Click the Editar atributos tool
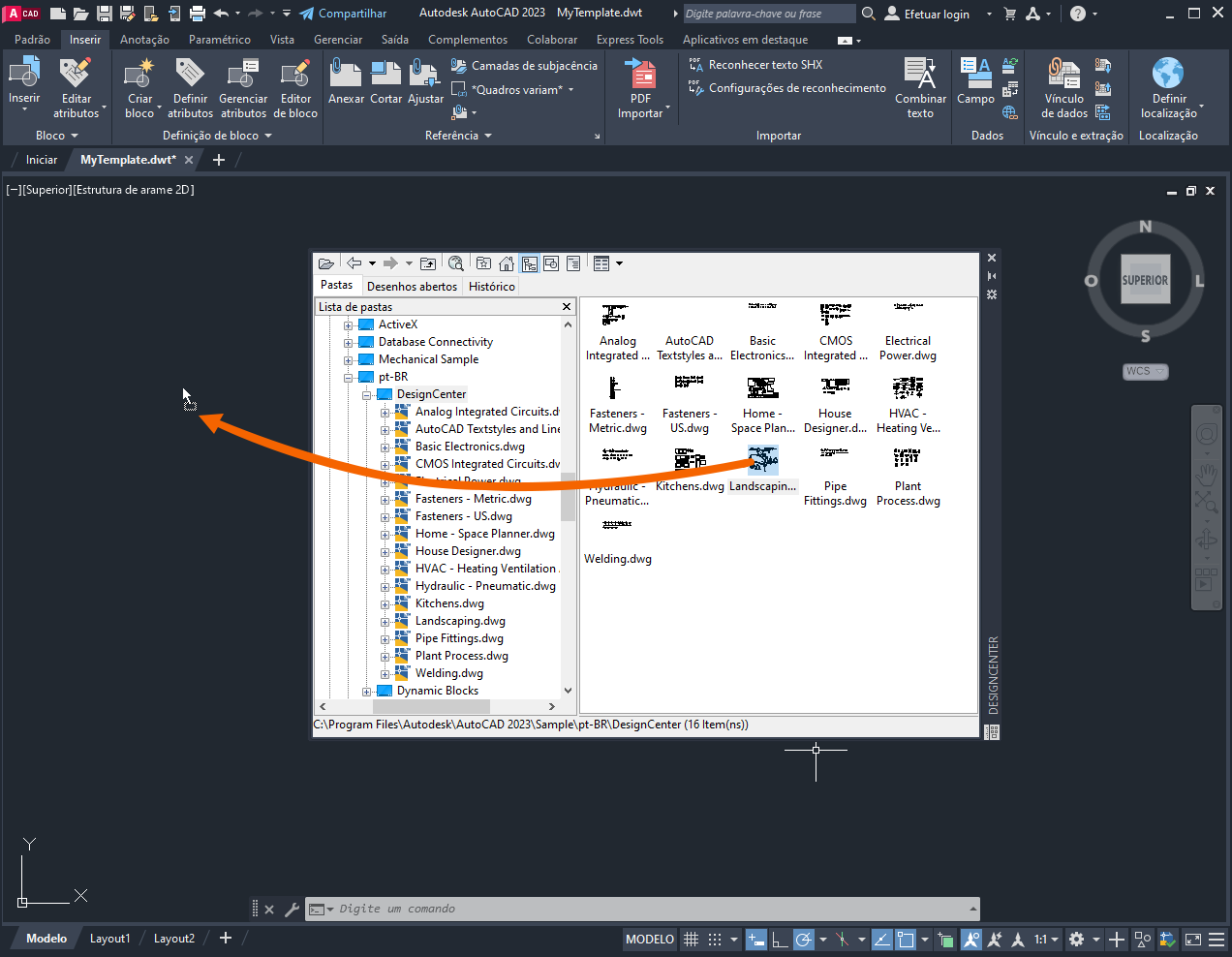This screenshot has height=957, width=1232. [x=77, y=87]
